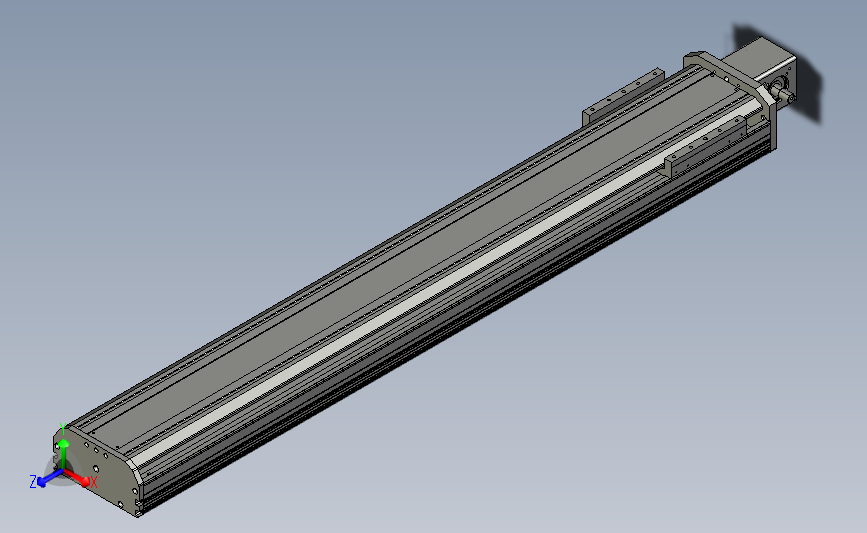The image size is (867, 533).
Task: Select the rear mounting bracket on the far side
Action: 622,98
